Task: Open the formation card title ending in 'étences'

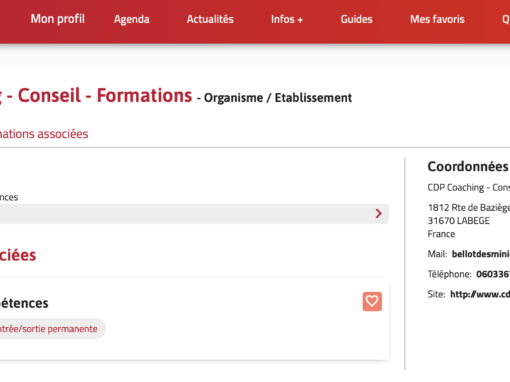Action: (24, 303)
